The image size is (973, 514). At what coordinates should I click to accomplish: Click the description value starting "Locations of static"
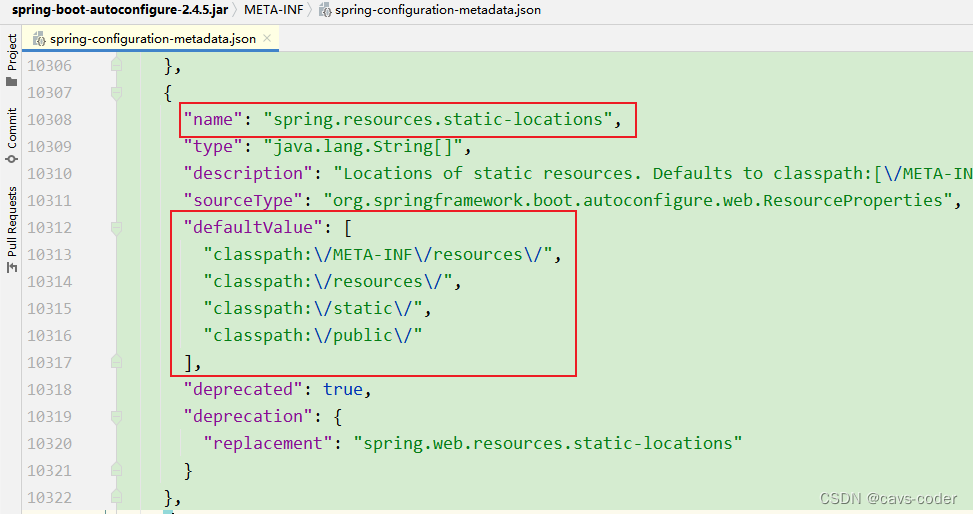pos(653,173)
